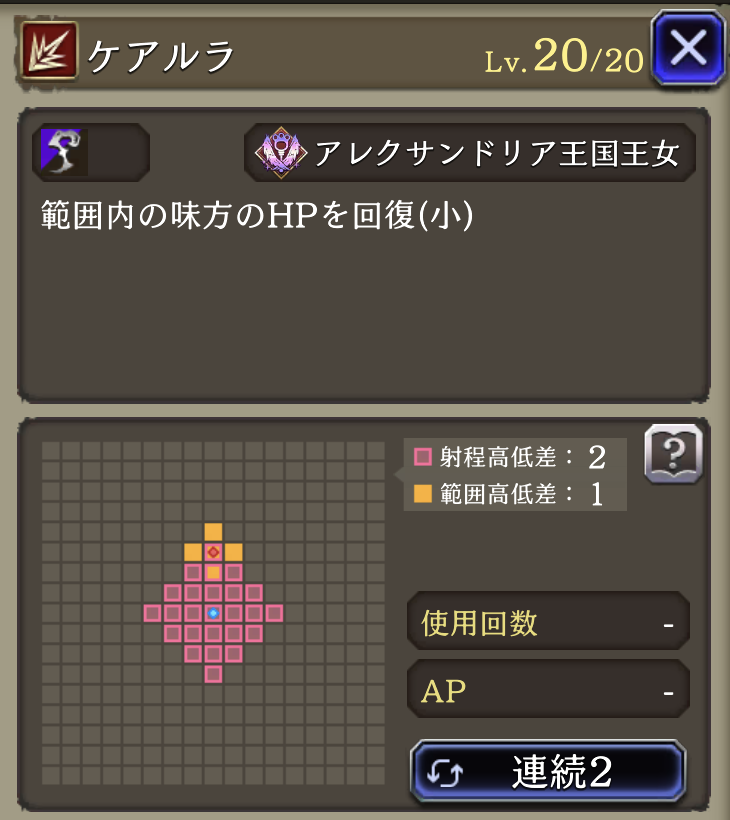Tap the Alexandria kingdom crest emblem

281,153
